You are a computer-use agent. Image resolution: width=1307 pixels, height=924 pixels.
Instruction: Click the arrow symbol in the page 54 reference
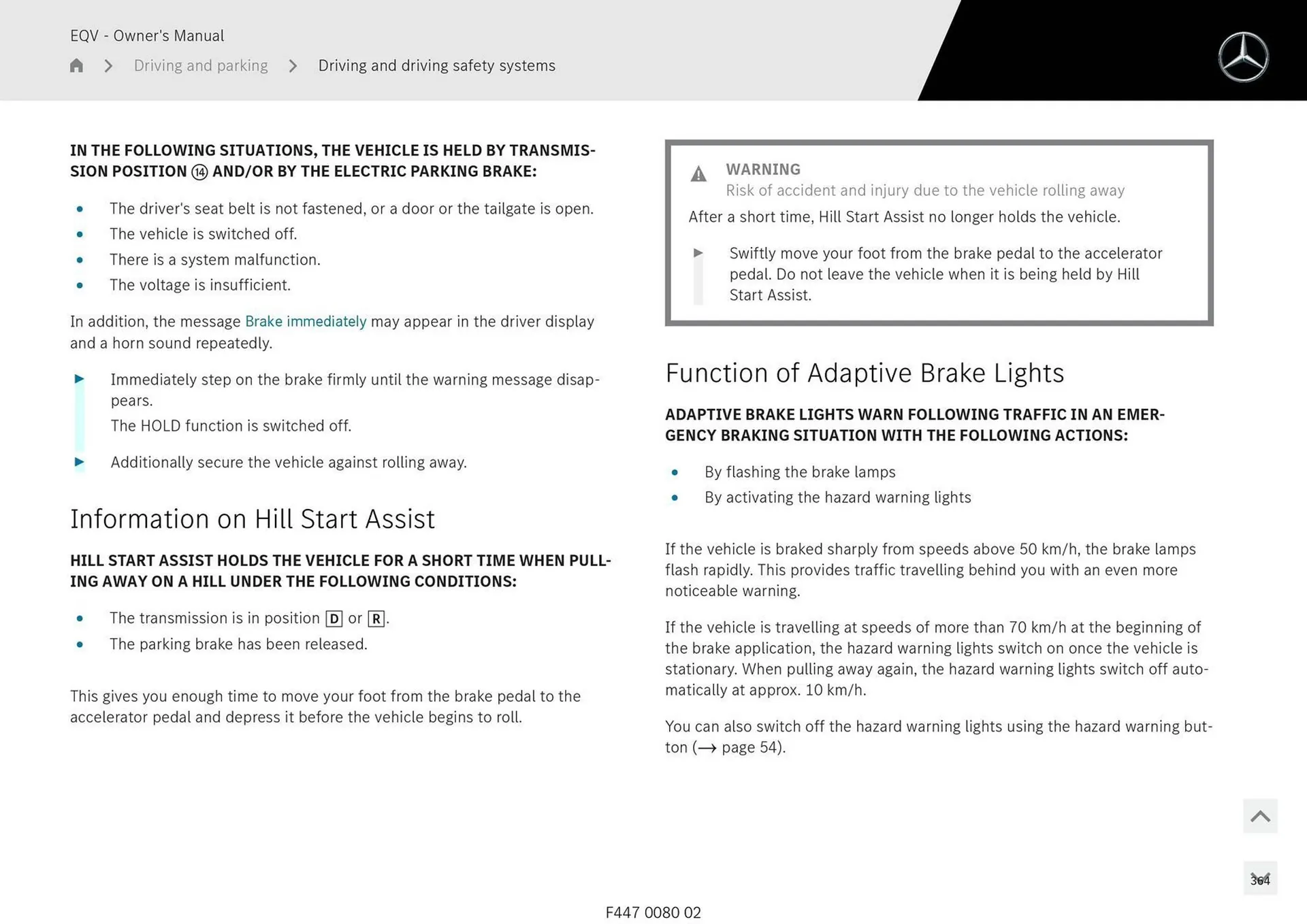pos(706,748)
